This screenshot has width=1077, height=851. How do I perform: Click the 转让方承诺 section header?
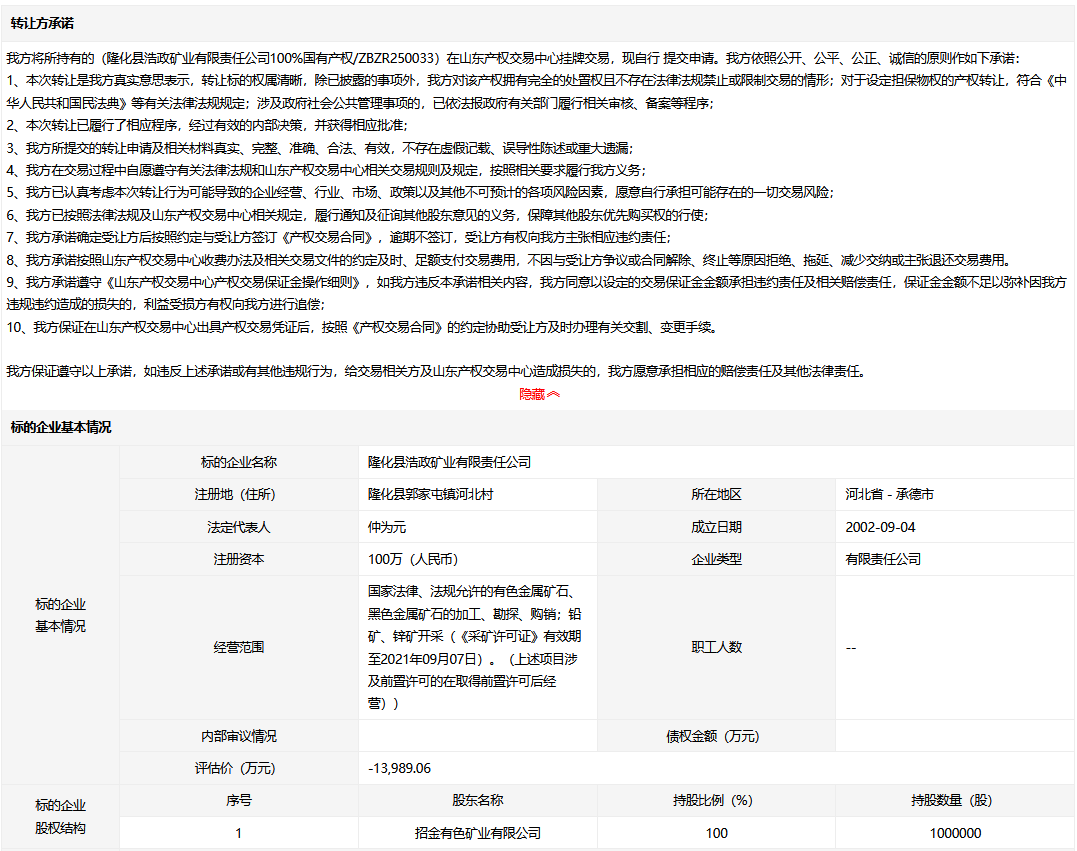point(42,23)
